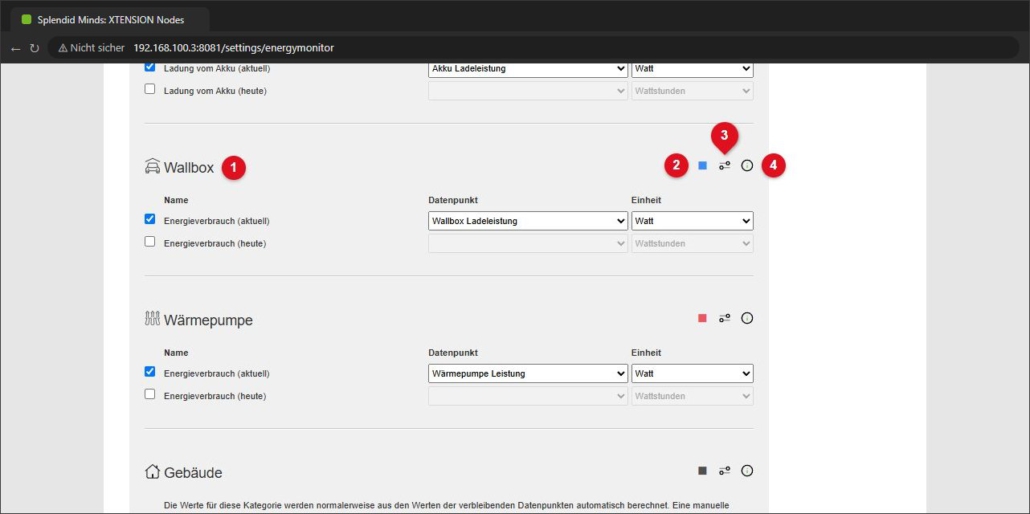1030x514 pixels.
Task: Click the Gebäude house icon
Action: 152,471
